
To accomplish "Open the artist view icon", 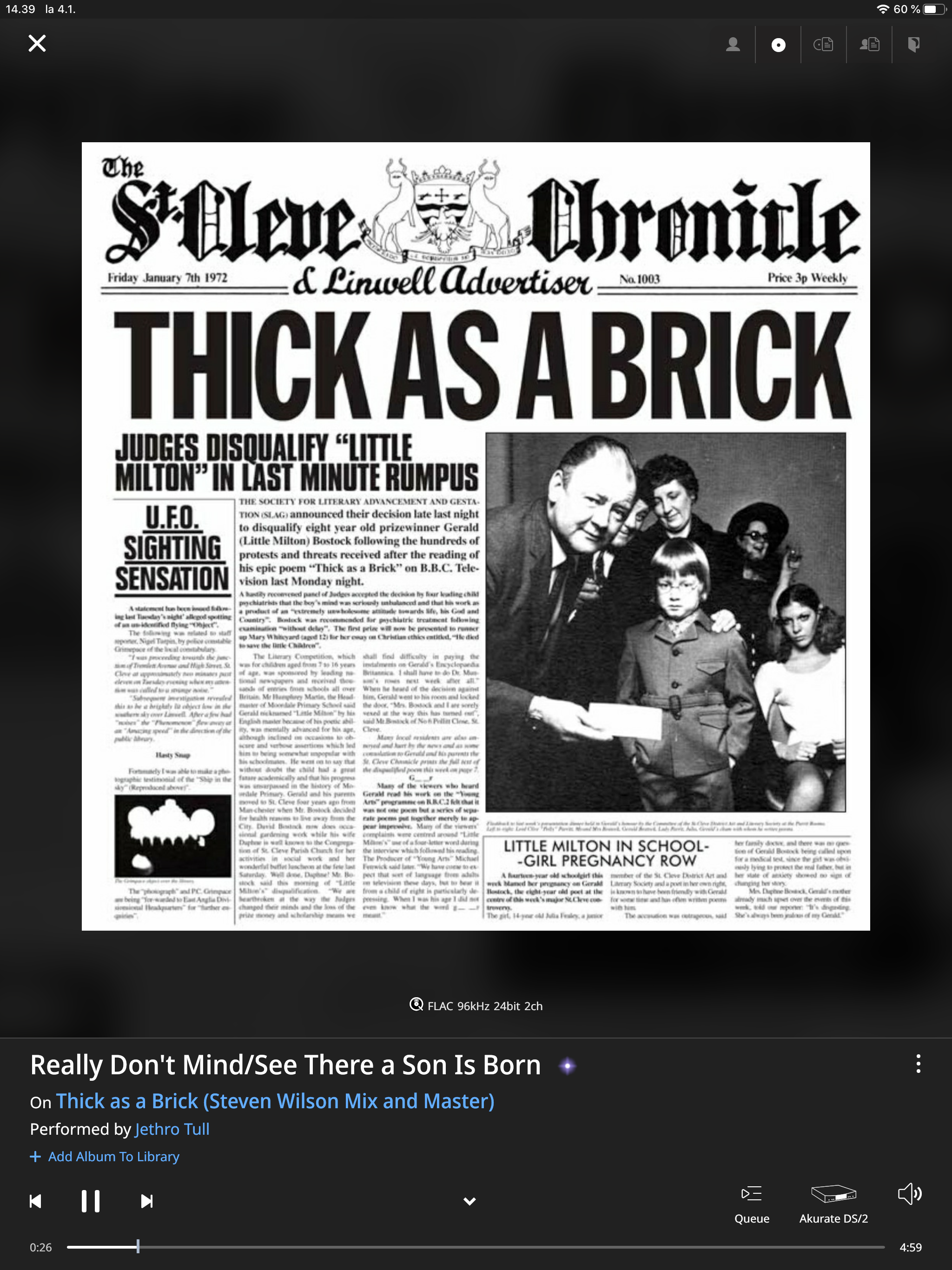I will (x=733, y=44).
